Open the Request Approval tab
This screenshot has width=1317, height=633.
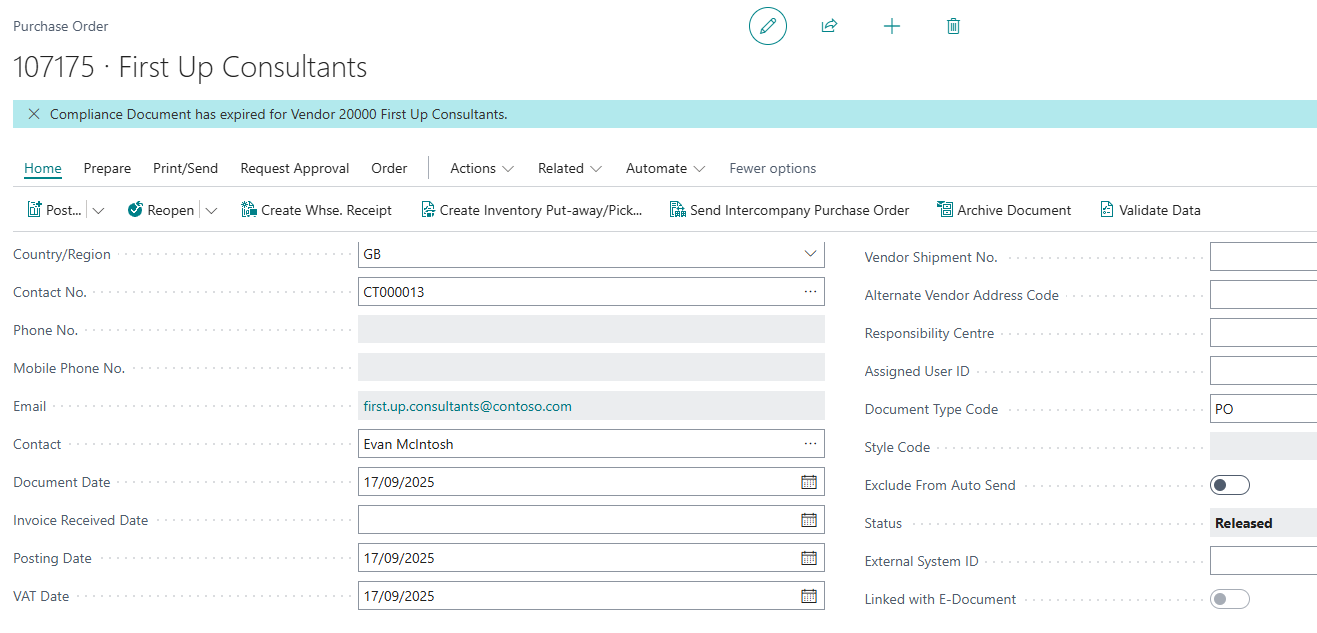[295, 168]
